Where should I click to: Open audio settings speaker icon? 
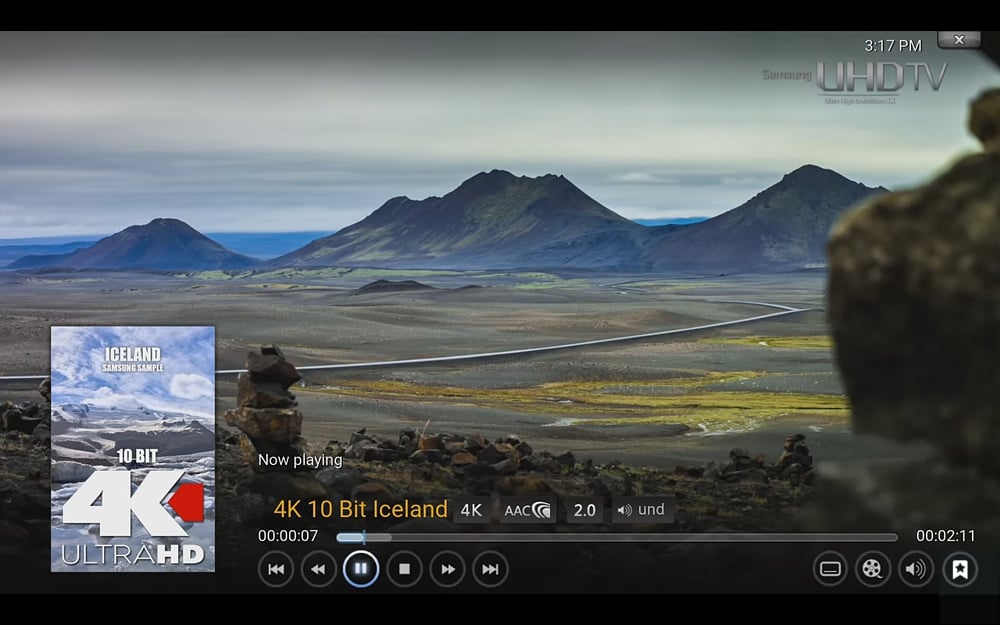(916, 569)
